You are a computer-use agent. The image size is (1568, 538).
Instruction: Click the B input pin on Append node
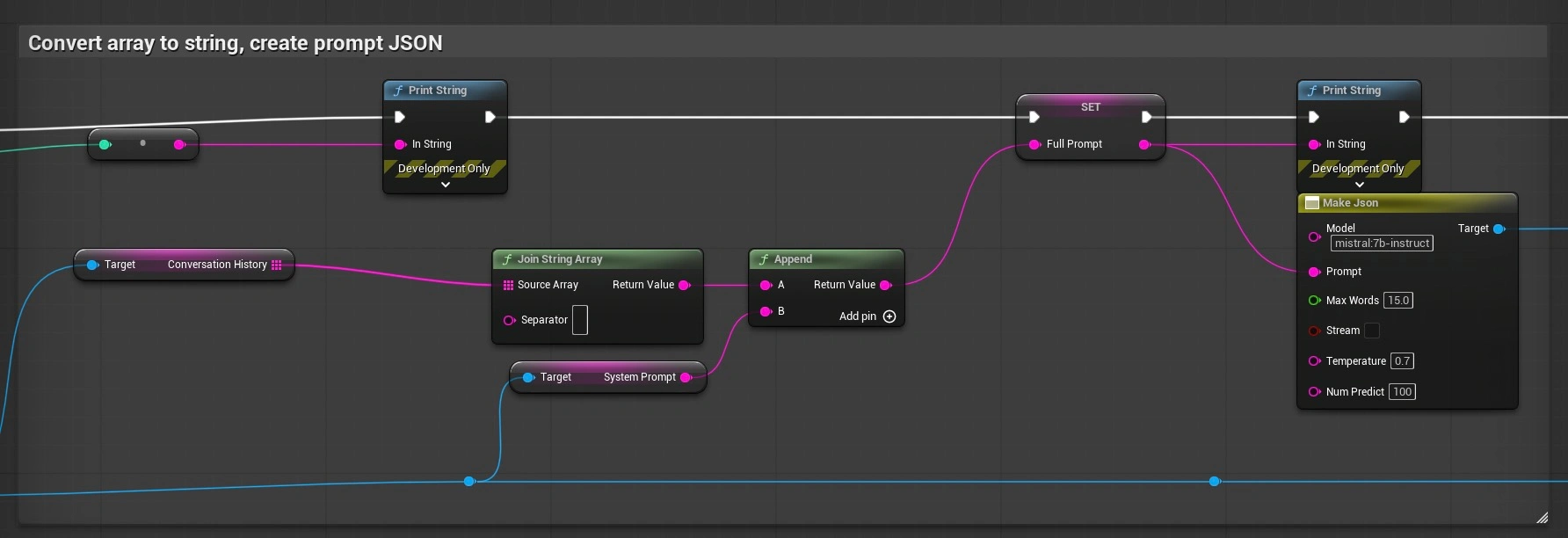coord(766,311)
